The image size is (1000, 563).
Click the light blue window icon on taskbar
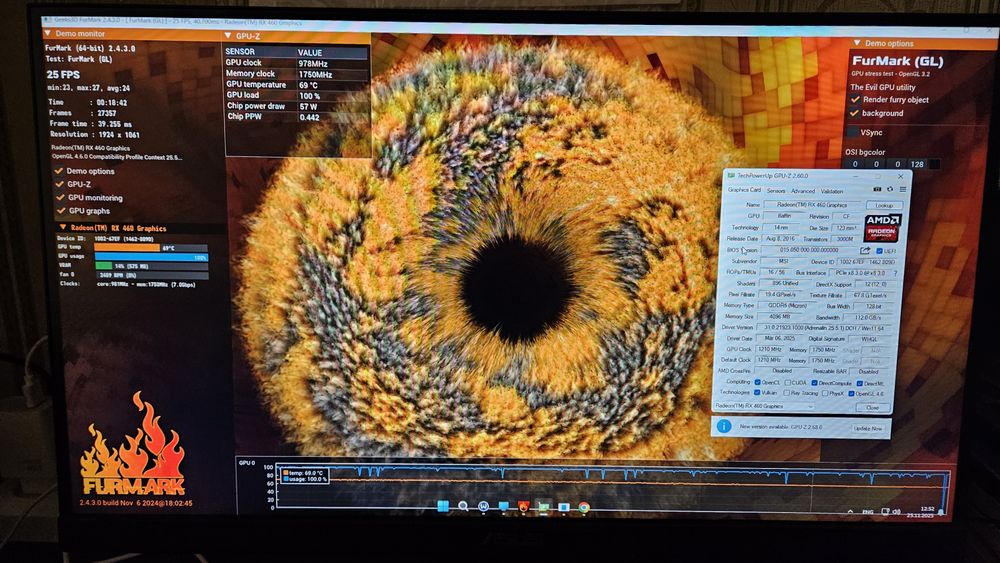564,508
